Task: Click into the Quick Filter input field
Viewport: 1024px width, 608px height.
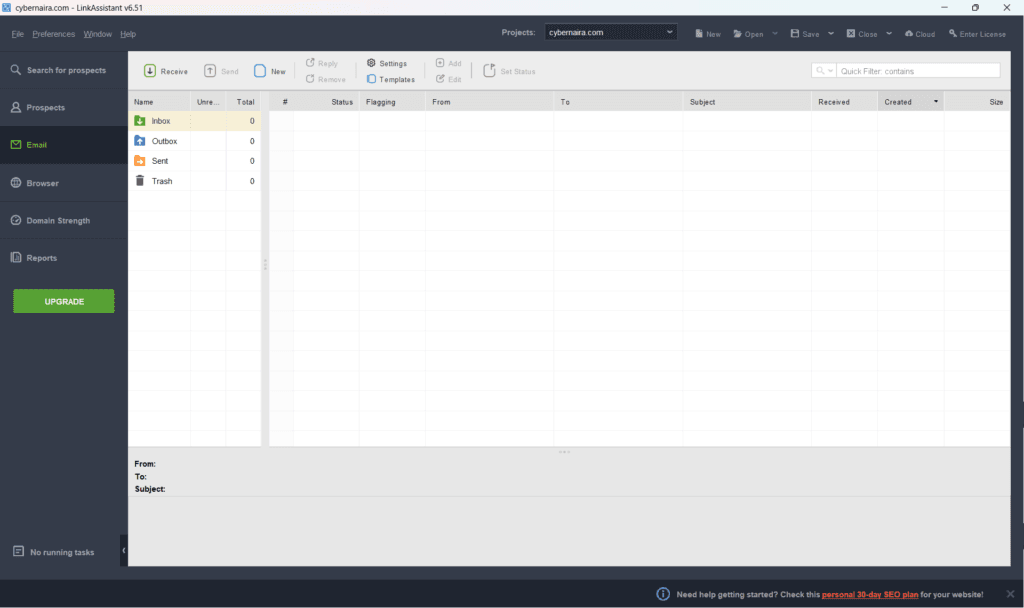Action: 918,71
